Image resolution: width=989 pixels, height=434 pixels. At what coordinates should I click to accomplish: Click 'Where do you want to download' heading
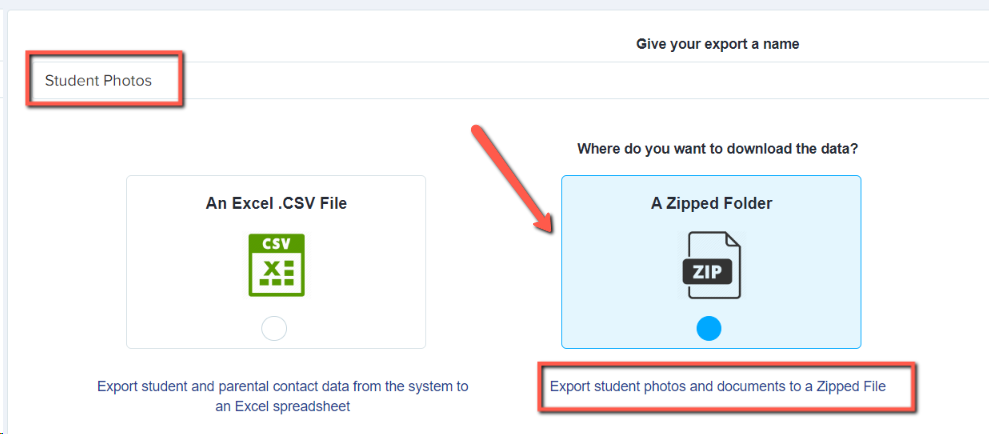click(x=717, y=150)
